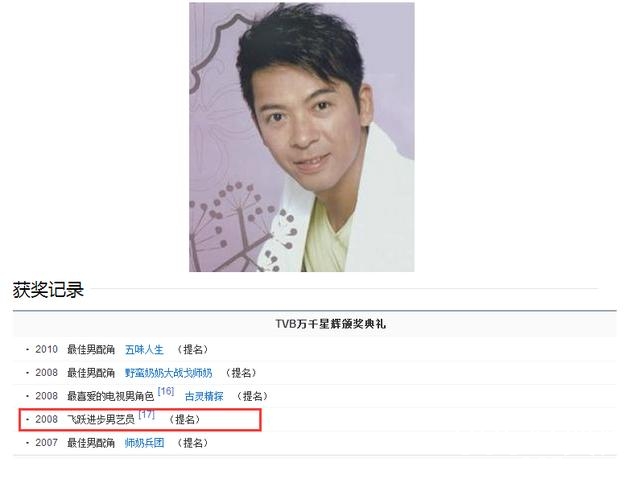The width and height of the screenshot is (640, 479).
Task: Click the TVB万千星辉颁奖典礼 table header
Action: click(x=330, y=324)
